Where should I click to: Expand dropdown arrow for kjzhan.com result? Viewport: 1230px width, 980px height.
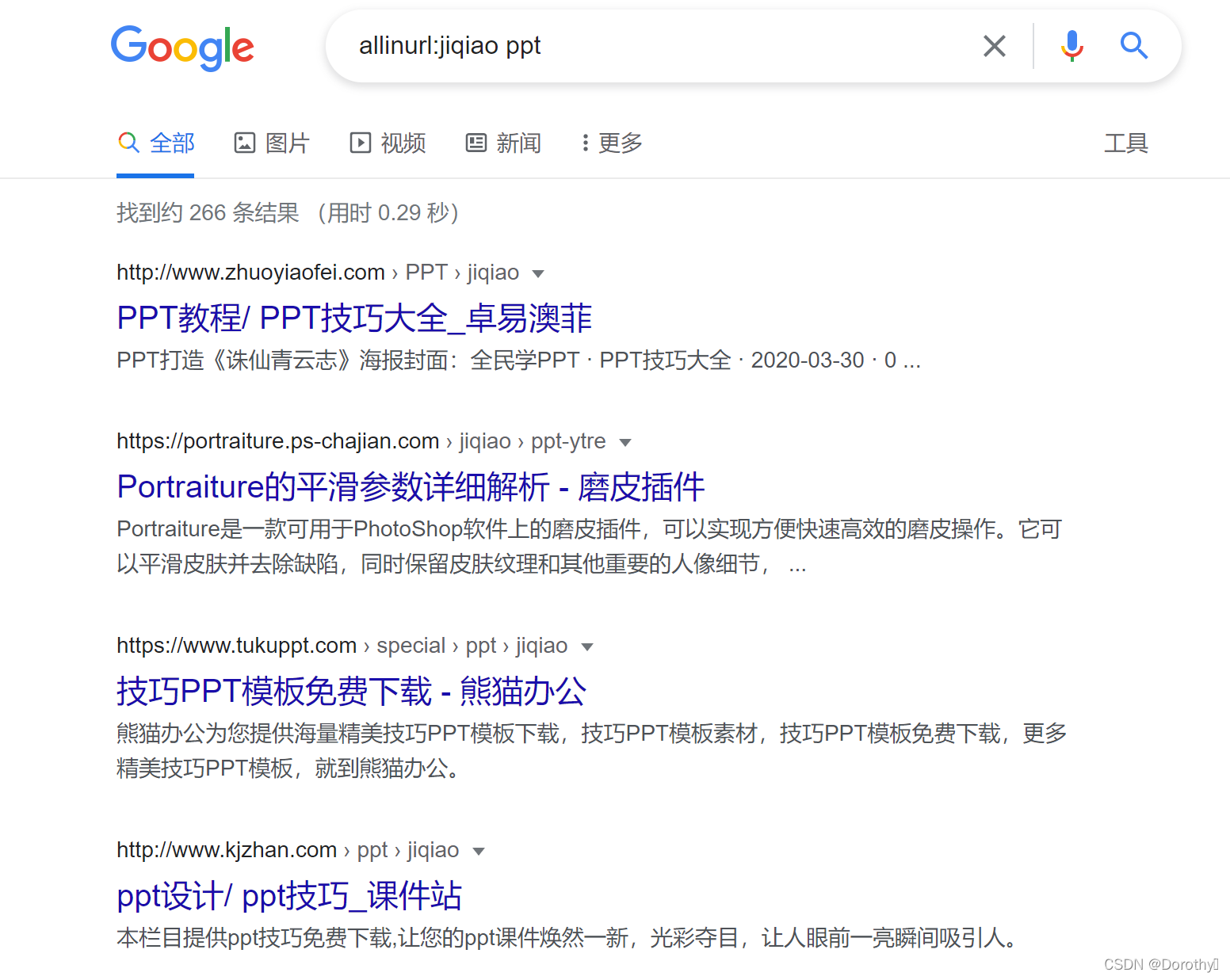point(478,852)
